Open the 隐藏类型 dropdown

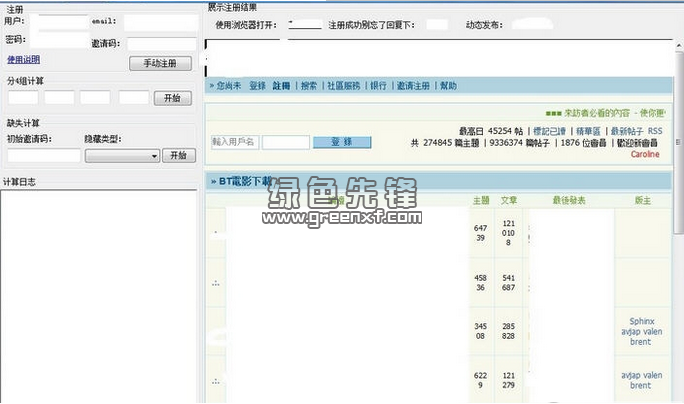(122, 156)
